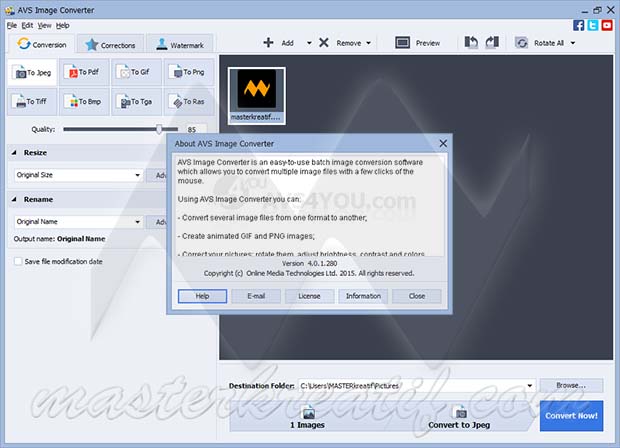Click the Browse... button

(571, 386)
